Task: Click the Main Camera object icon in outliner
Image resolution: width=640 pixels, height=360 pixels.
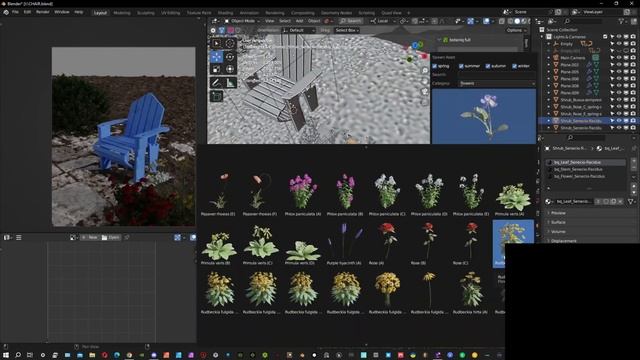Action: [556, 58]
